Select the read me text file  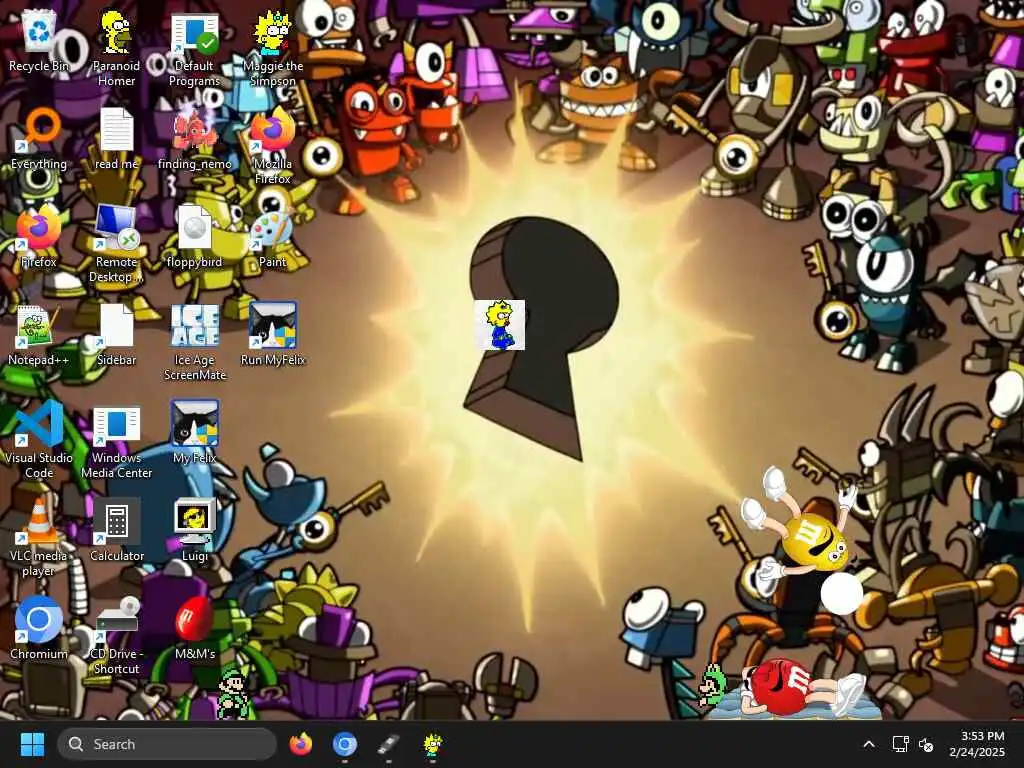(116, 138)
